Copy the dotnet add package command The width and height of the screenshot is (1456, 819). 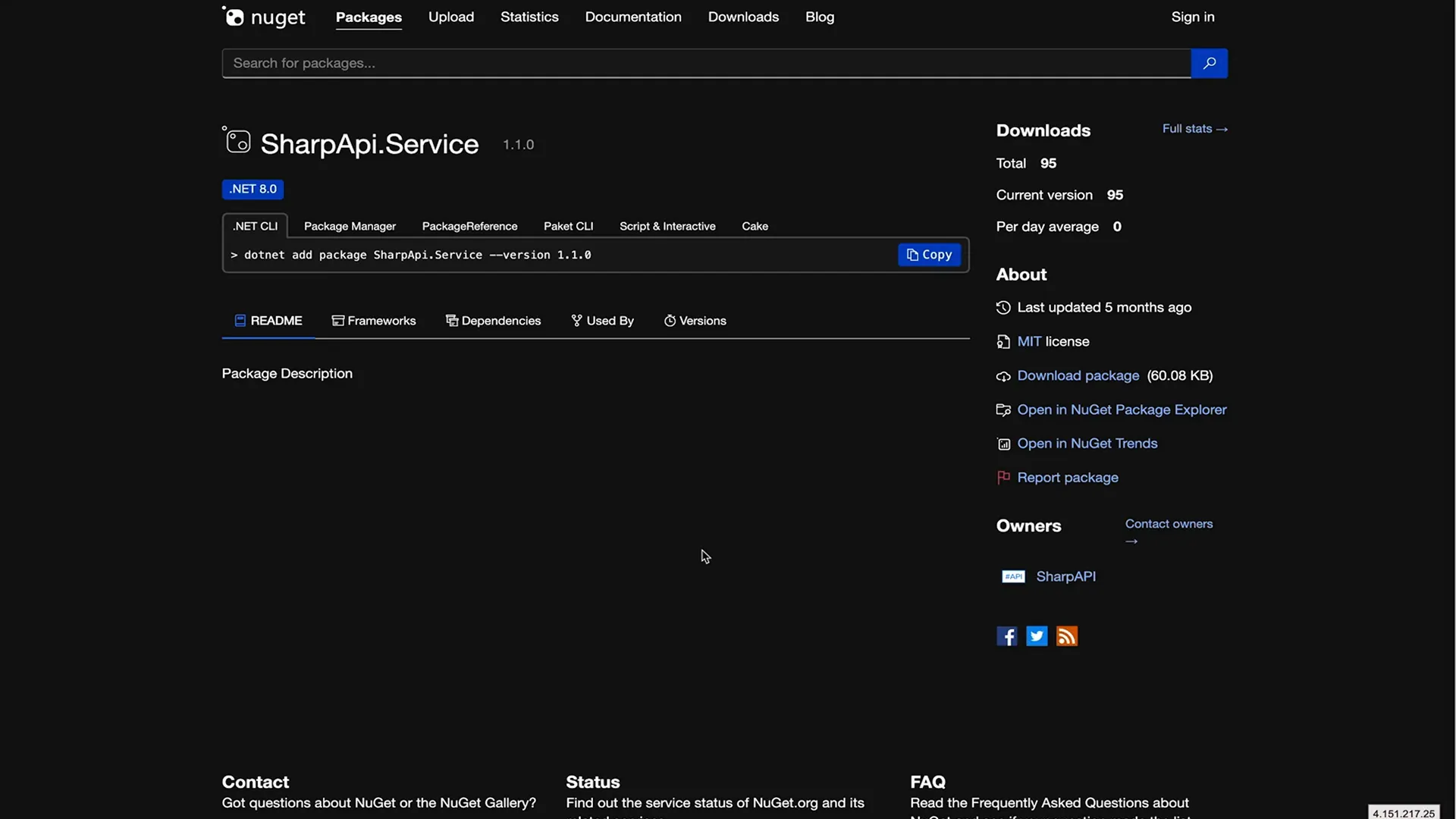point(929,255)
